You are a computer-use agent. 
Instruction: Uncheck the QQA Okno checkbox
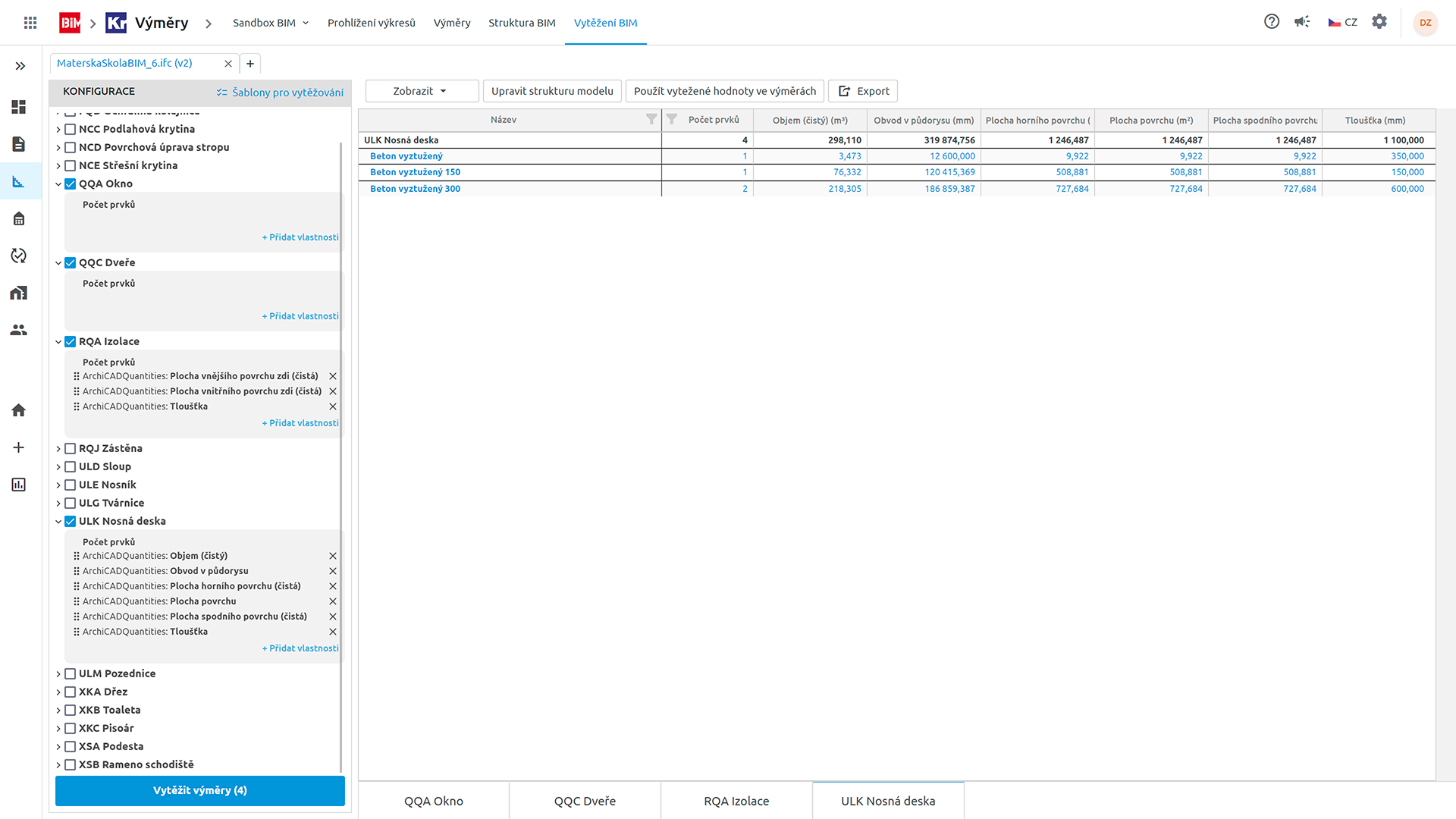[71, 184]
